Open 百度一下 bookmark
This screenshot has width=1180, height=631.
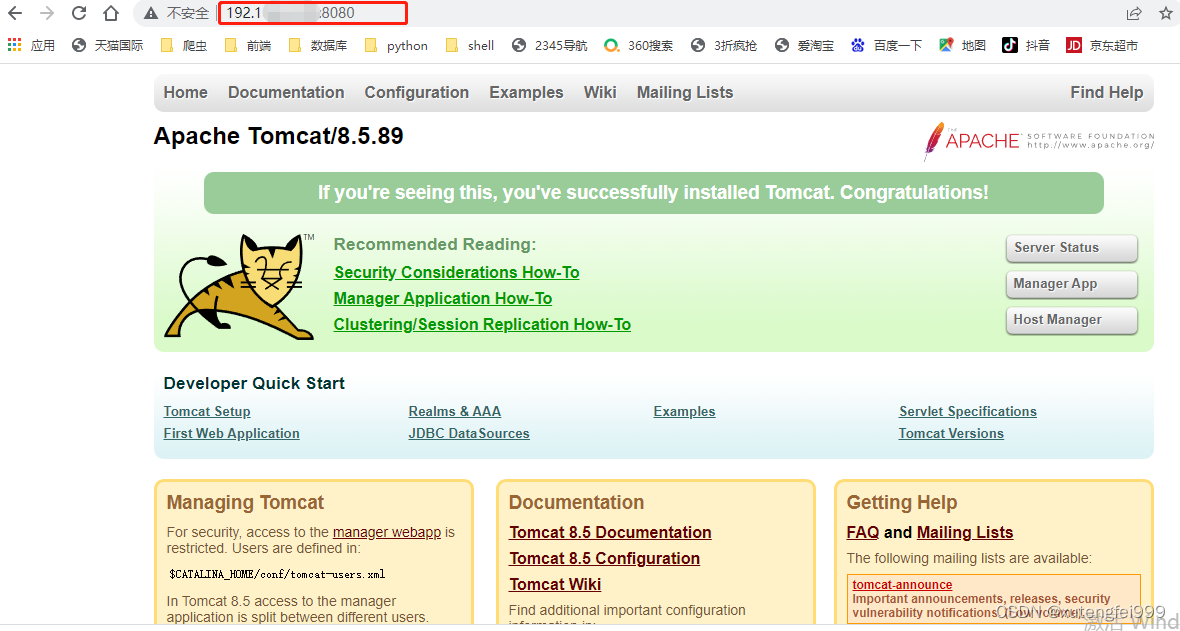pos(887,45)
